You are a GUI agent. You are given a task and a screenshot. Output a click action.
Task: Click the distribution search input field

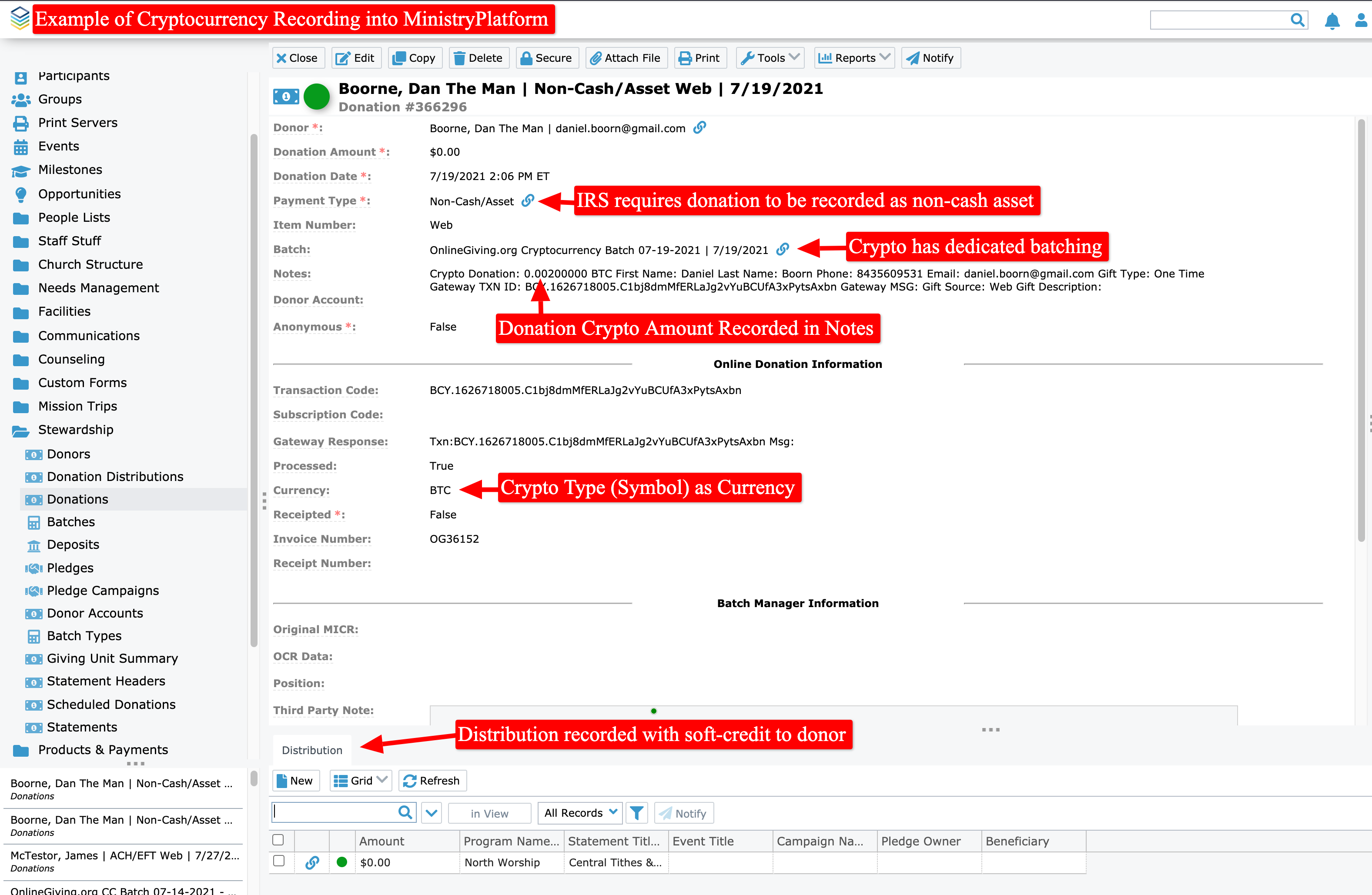click(335, 812)
